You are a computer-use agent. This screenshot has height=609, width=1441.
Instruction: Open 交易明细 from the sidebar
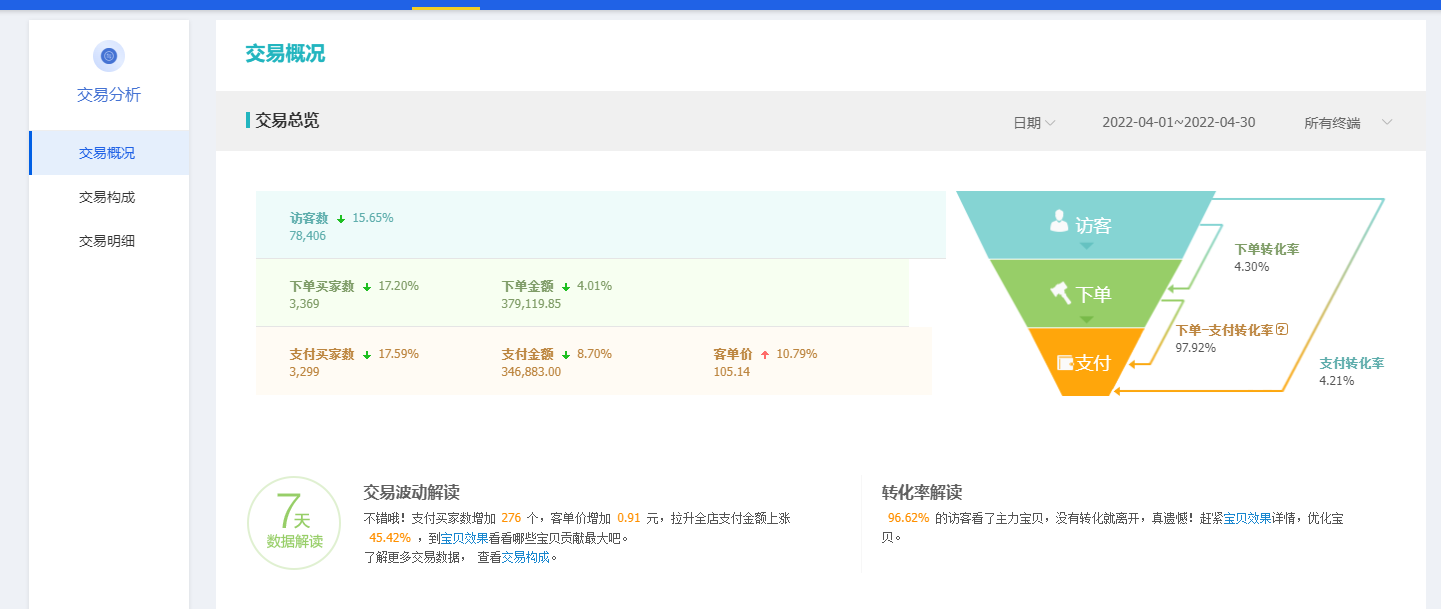[x=107, y=241]
